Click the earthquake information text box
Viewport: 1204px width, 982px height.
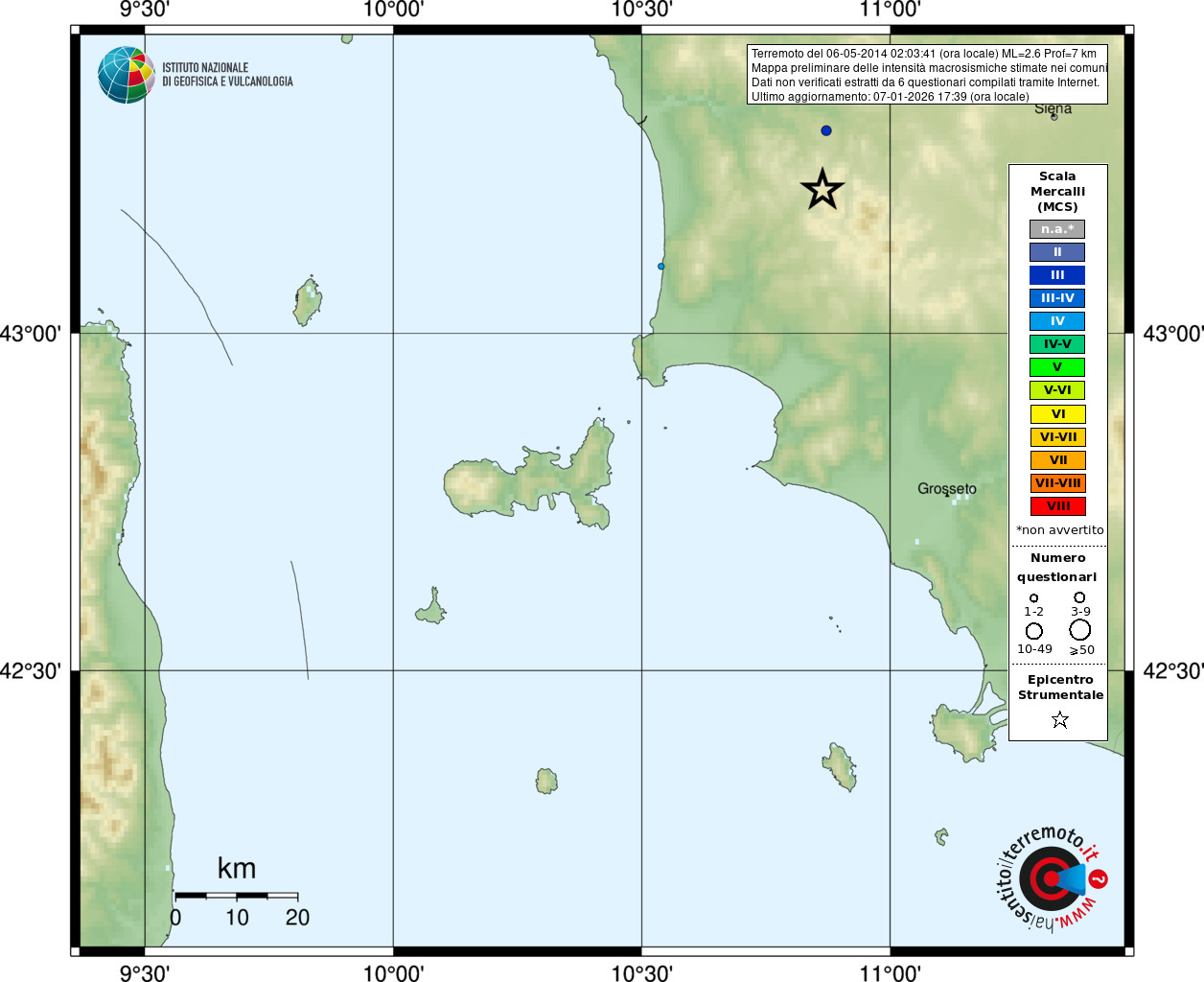(927, 75)
